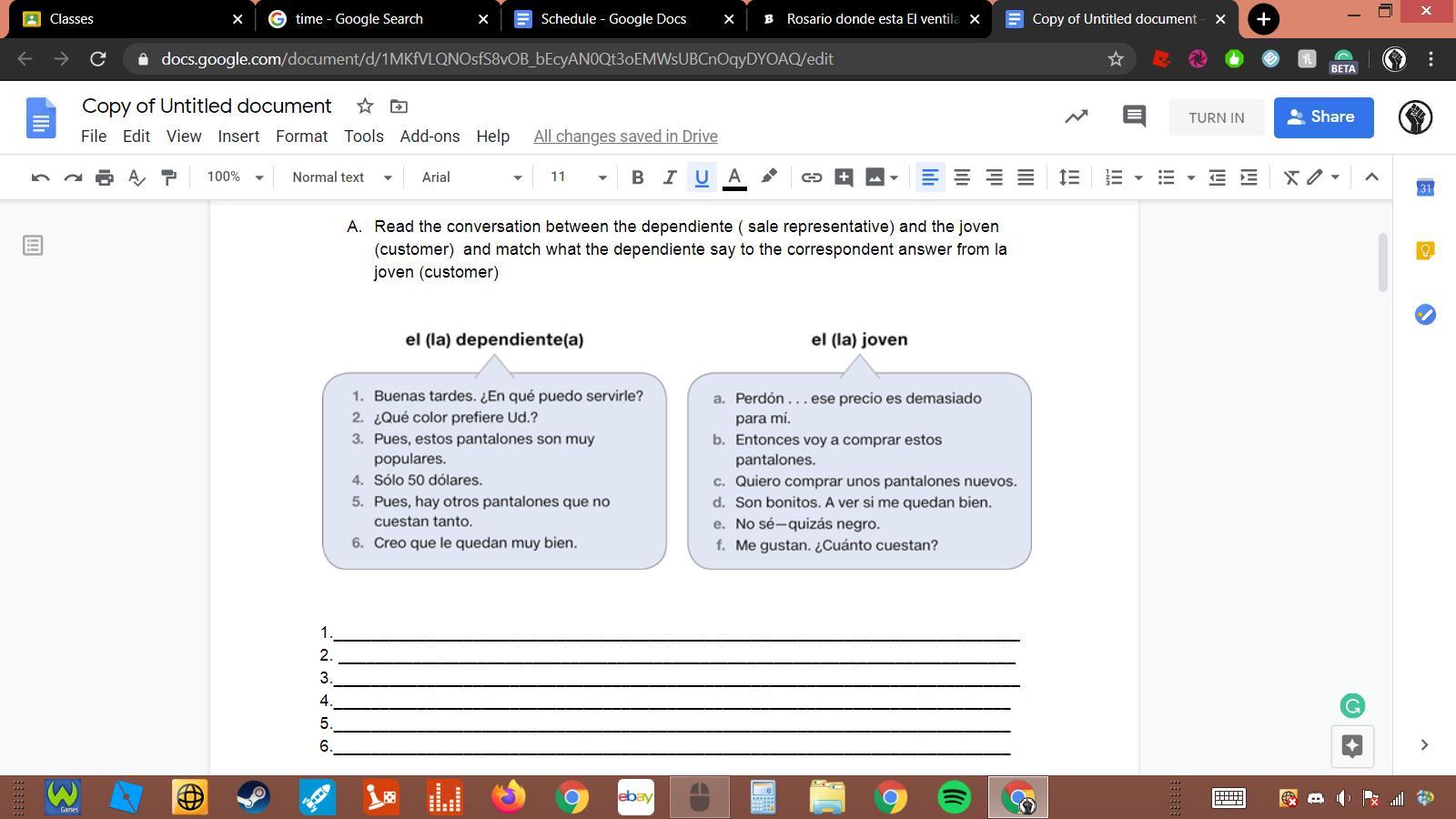The width and height of the screenshot is (1456, 819).
Task: Expand the Arial font dropdown
Action: coord(470,177)
